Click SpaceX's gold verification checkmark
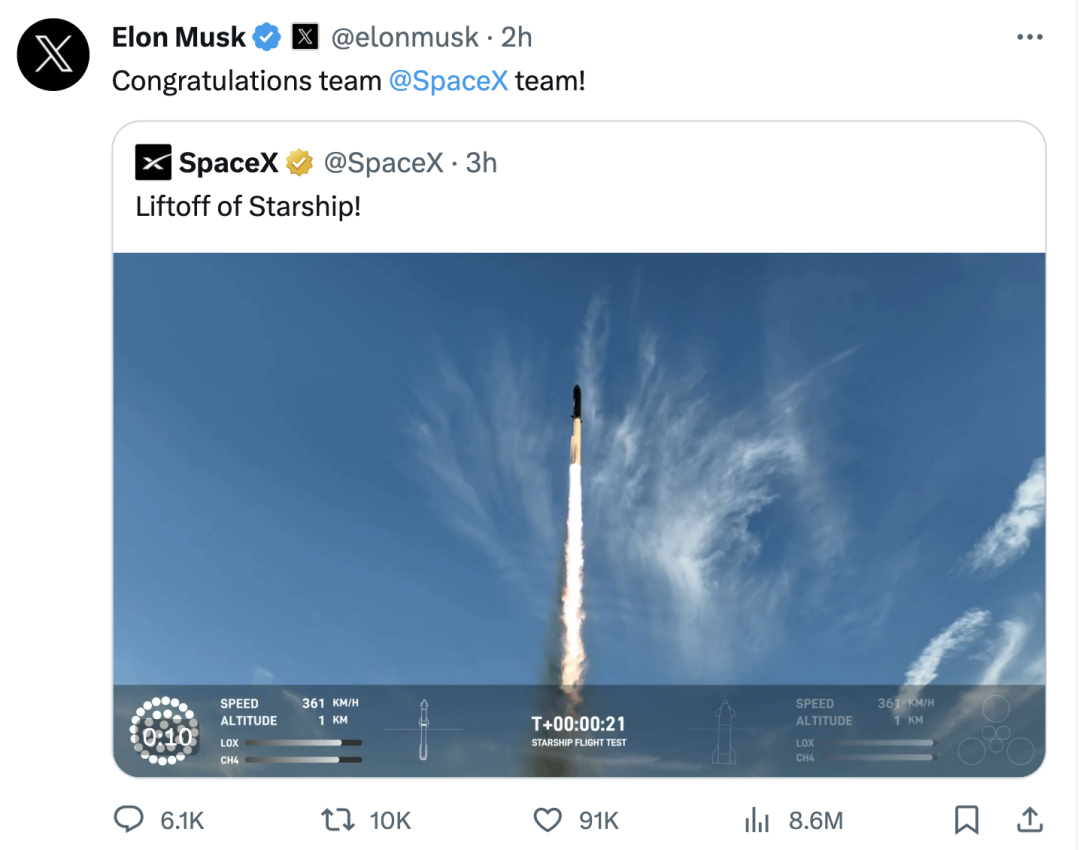Viewport: 1080px width, 850px height. pyautogui.click(x=300, y=162)
